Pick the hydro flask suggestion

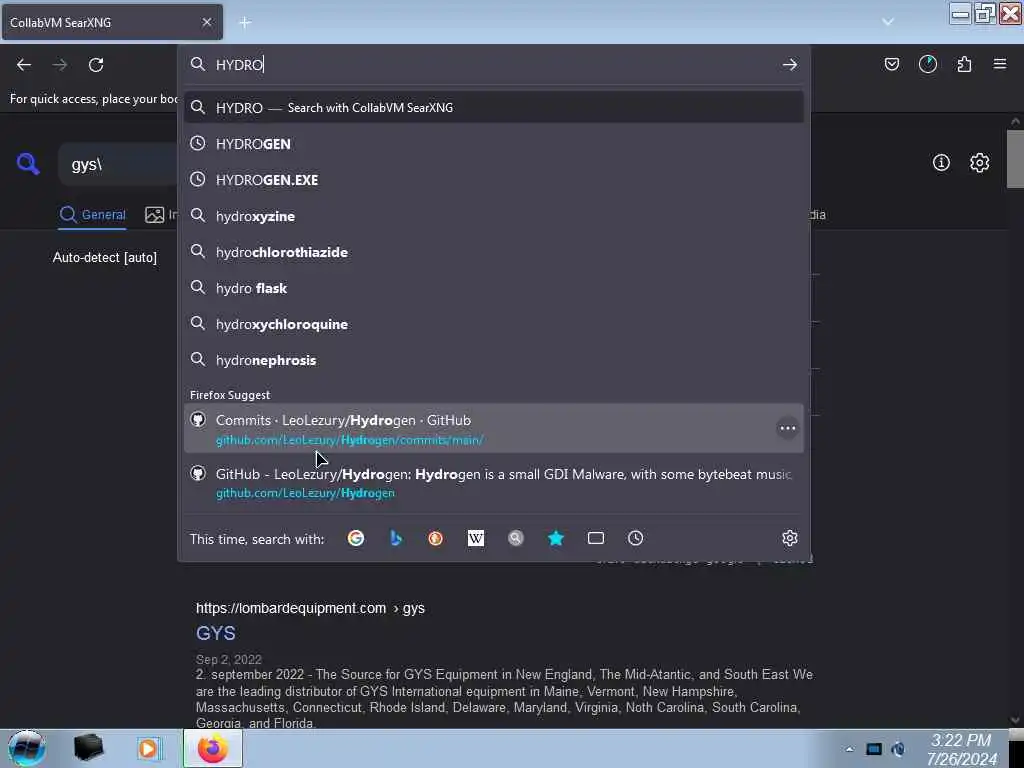pyautogui.click(x=494, y=288)
